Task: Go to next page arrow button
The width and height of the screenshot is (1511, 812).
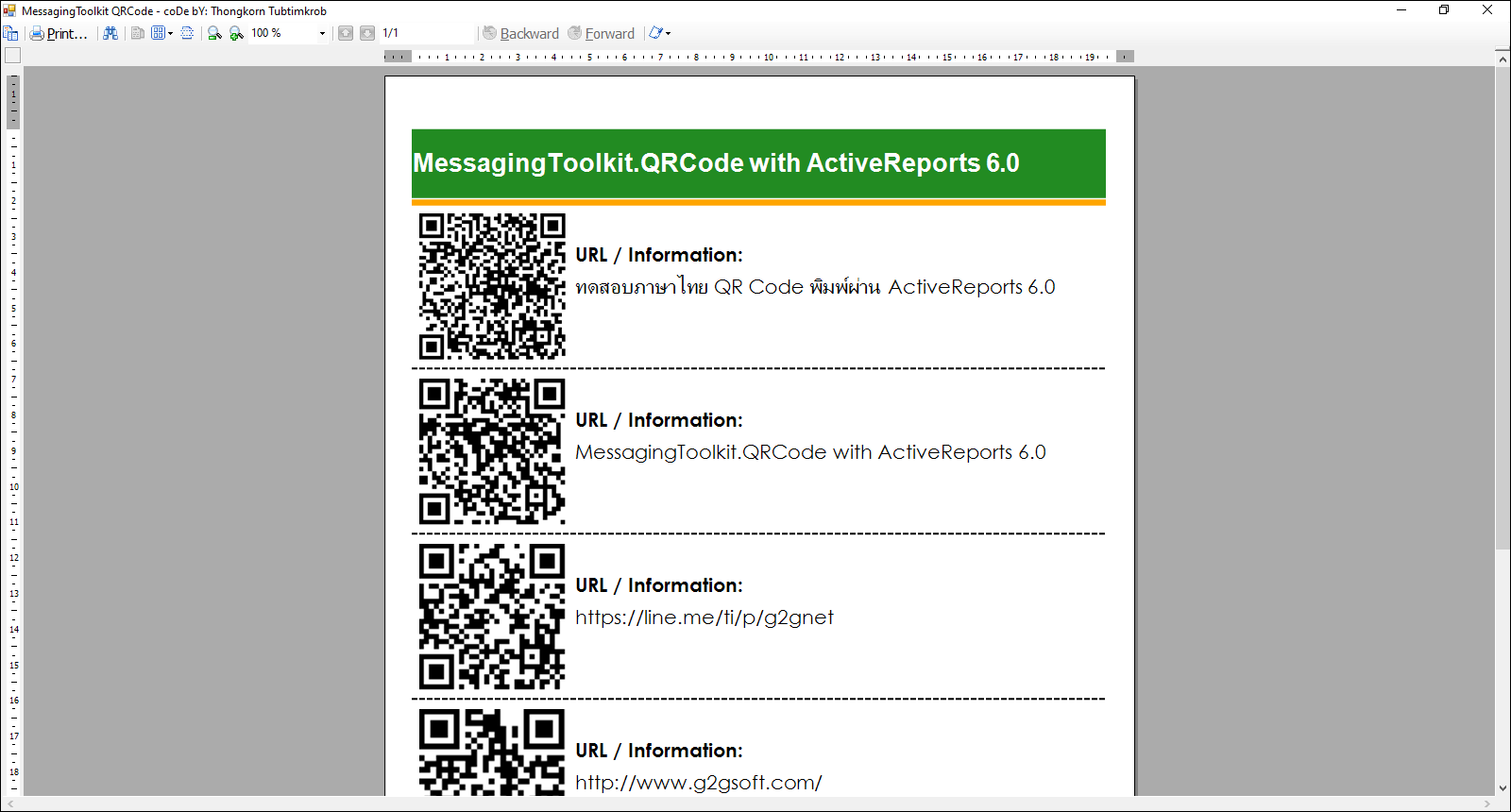Action: point(367,33)
